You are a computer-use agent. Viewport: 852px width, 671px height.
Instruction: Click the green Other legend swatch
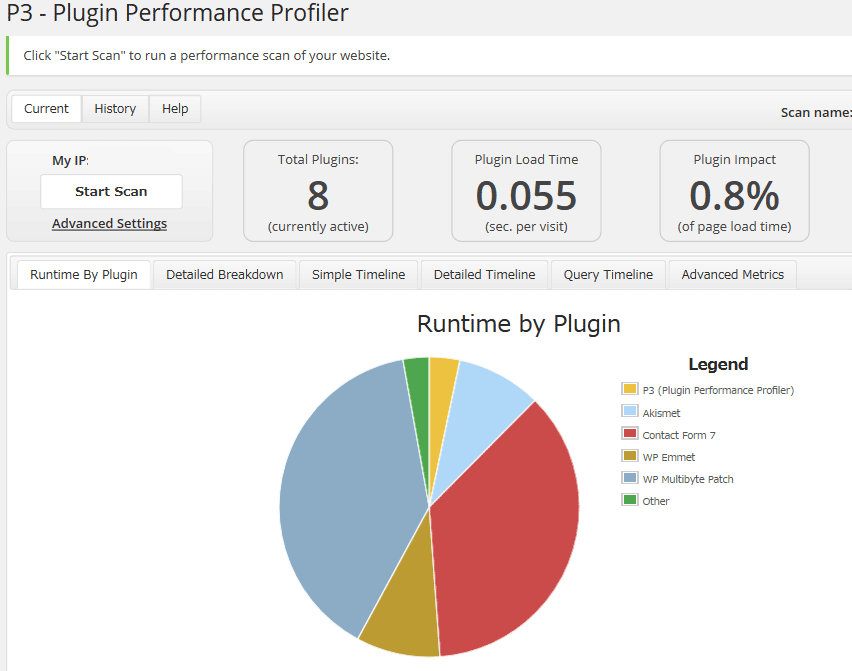[629, 500]
